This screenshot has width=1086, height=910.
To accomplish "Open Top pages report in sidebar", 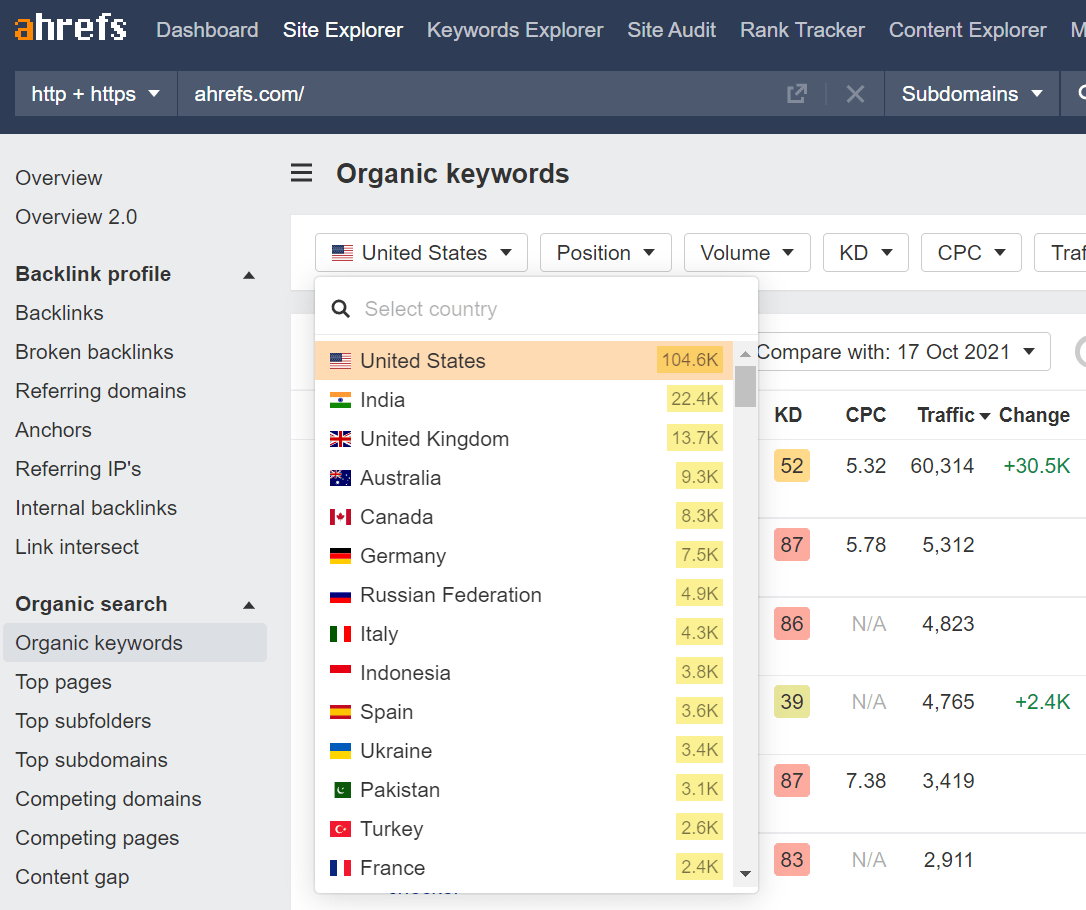I will coord(63,682).
